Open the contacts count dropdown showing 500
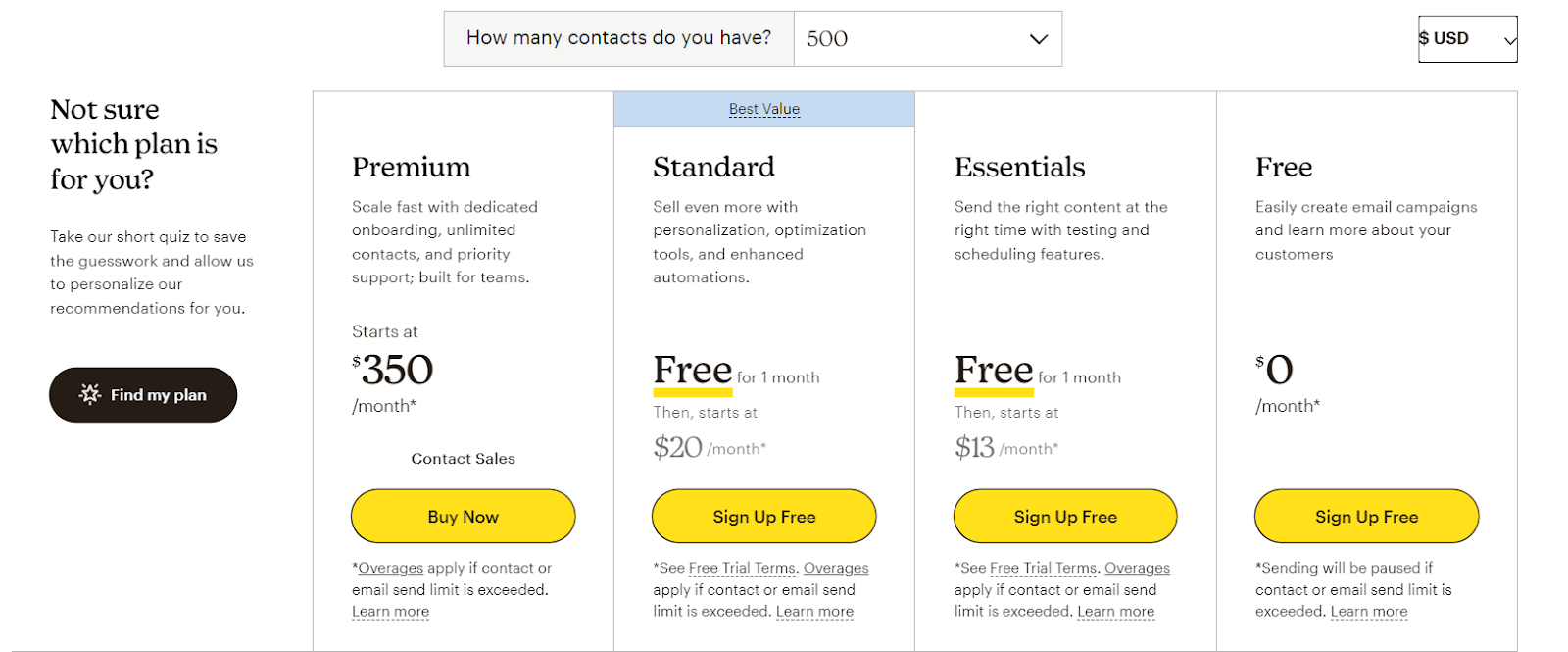The height and width of the screenshot is (652, 1568). (x=926, y=39)
